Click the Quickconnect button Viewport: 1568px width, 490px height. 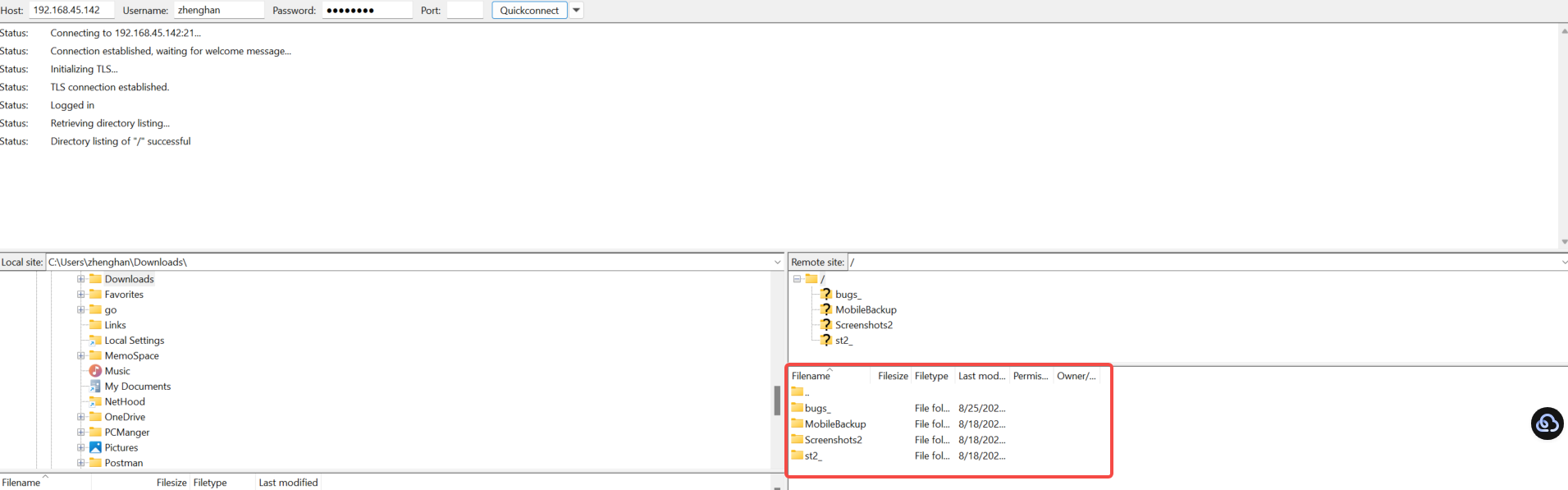click(x=529, y=11)
